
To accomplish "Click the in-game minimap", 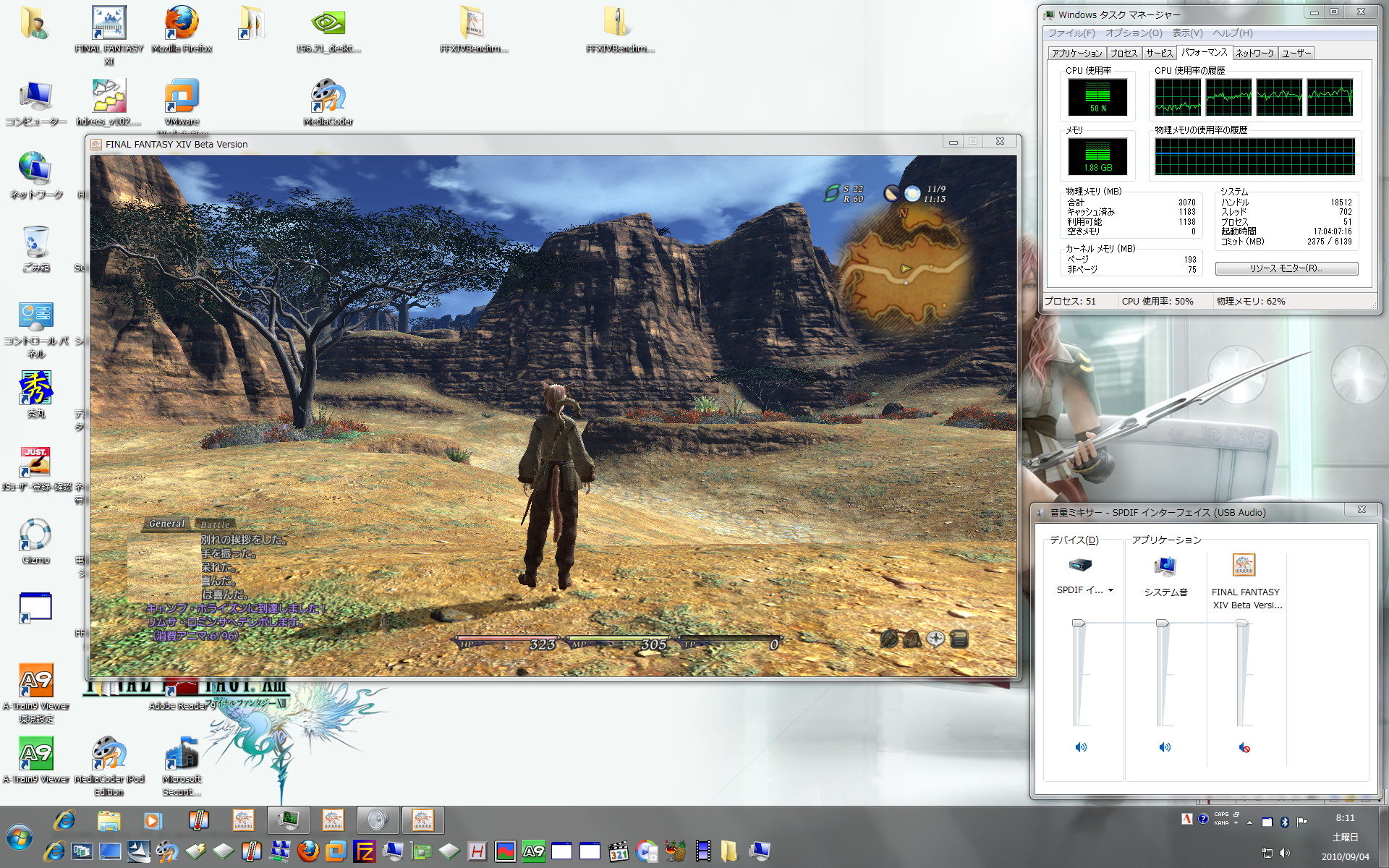I will (904, 268).
